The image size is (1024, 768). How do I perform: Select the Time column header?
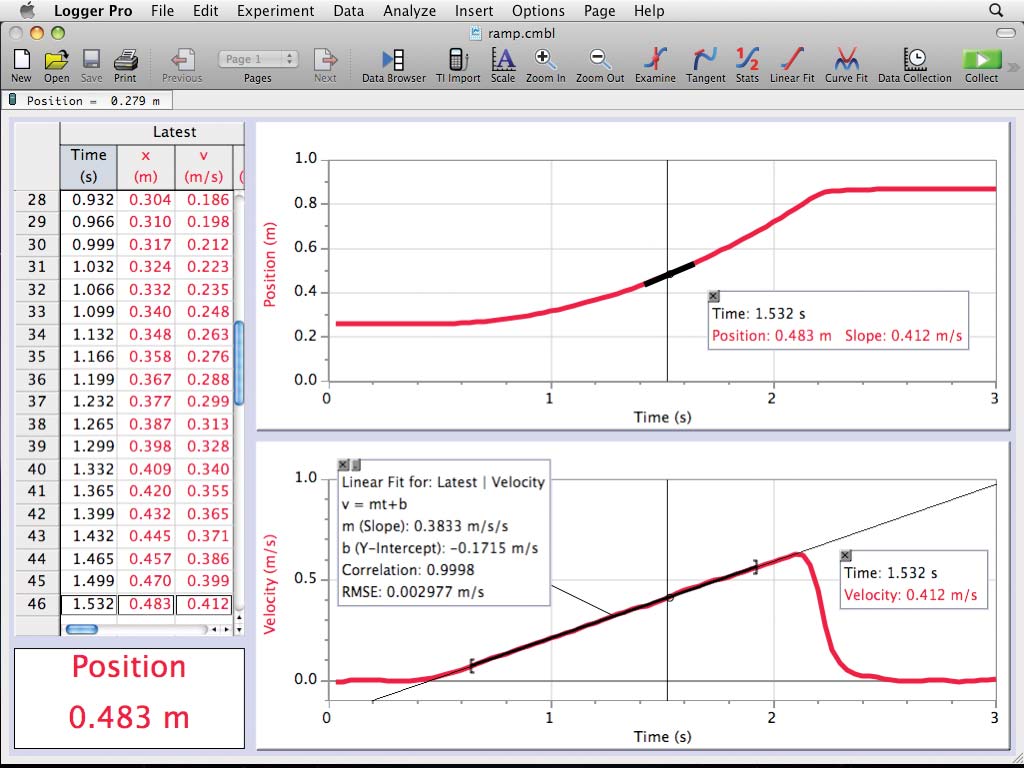click(x=88, y=166)
